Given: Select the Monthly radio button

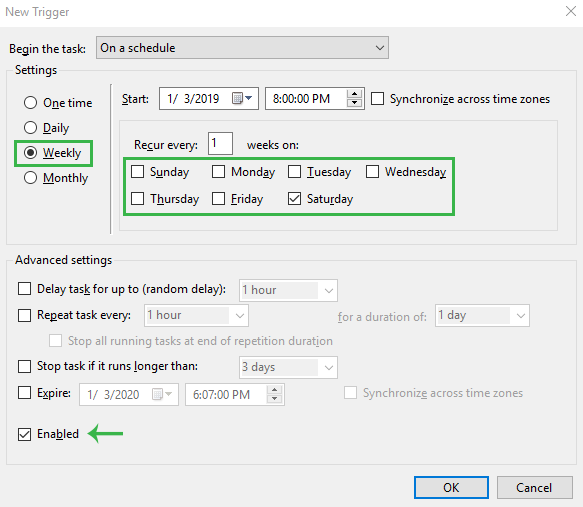Looking at the screenshot, I should pyautogui.click(x=30, y=178).
